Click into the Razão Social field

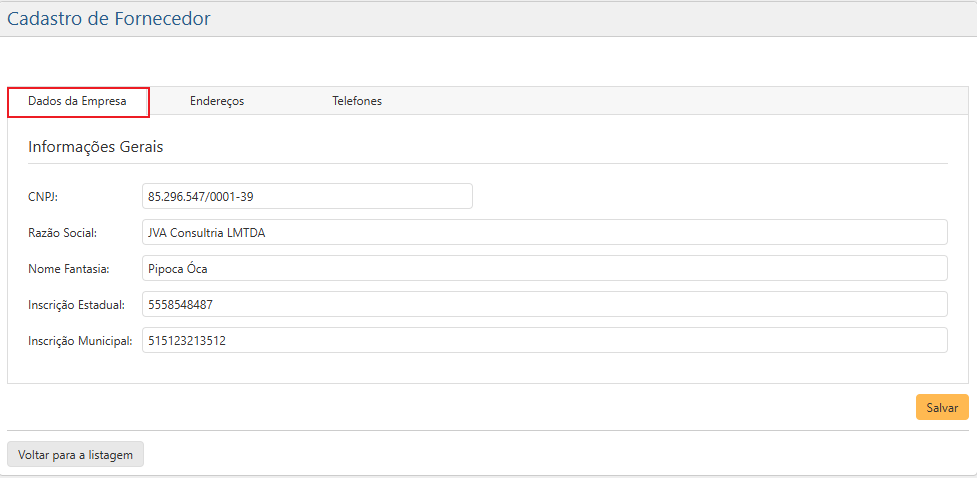coord(544,232)
